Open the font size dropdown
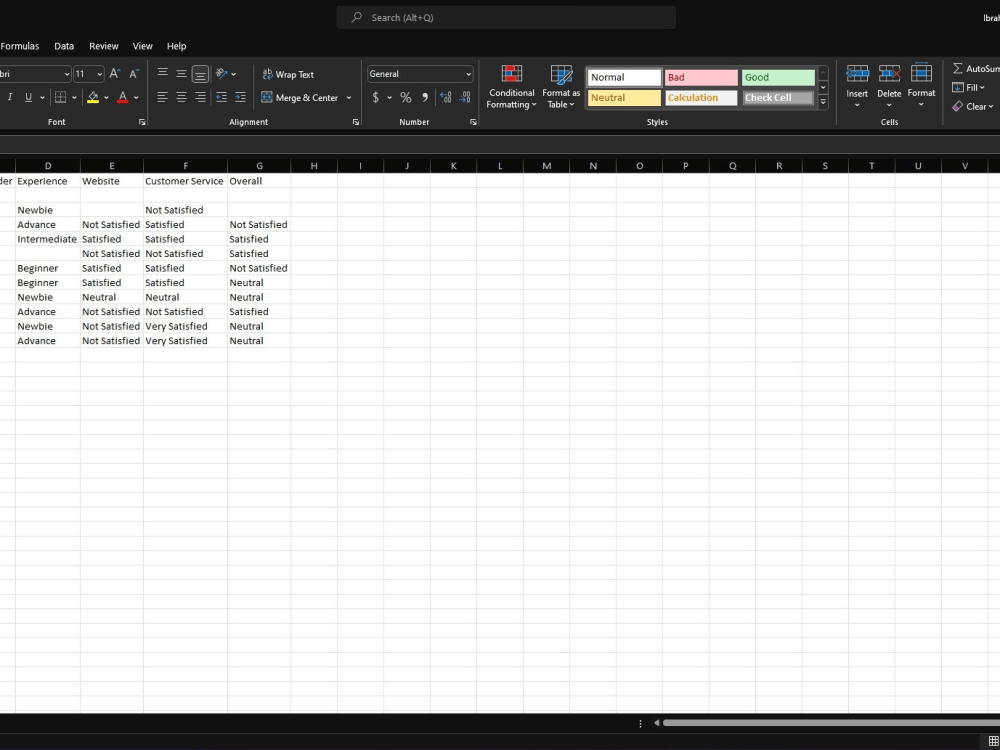 (99, 74)
